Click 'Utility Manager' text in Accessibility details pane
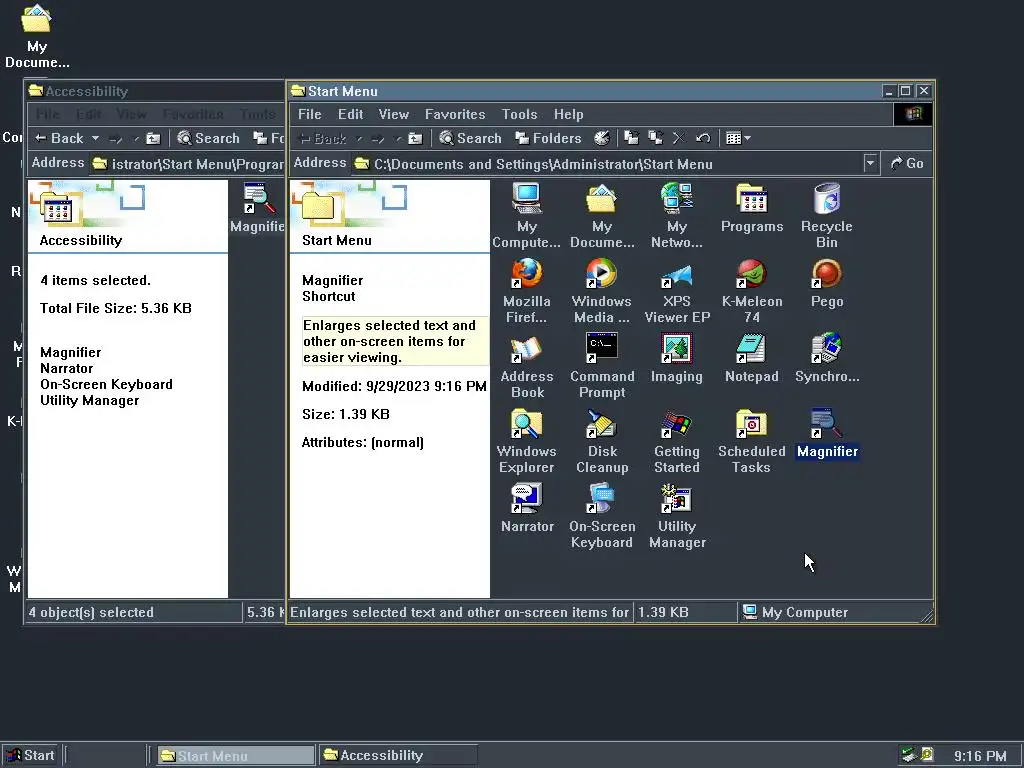 [89, 400]
